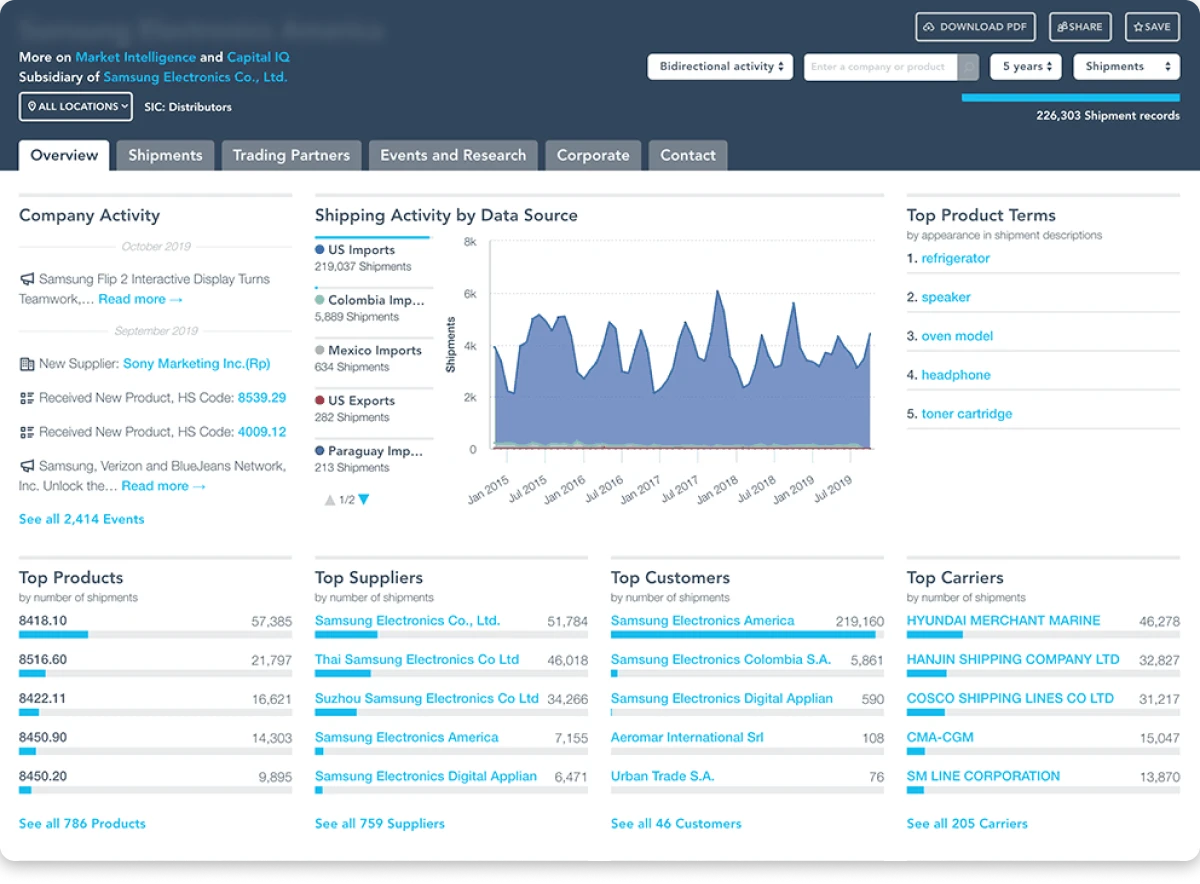Click the megaphone icon beside Samsung, Verizon news

click(x=27, y=466)
